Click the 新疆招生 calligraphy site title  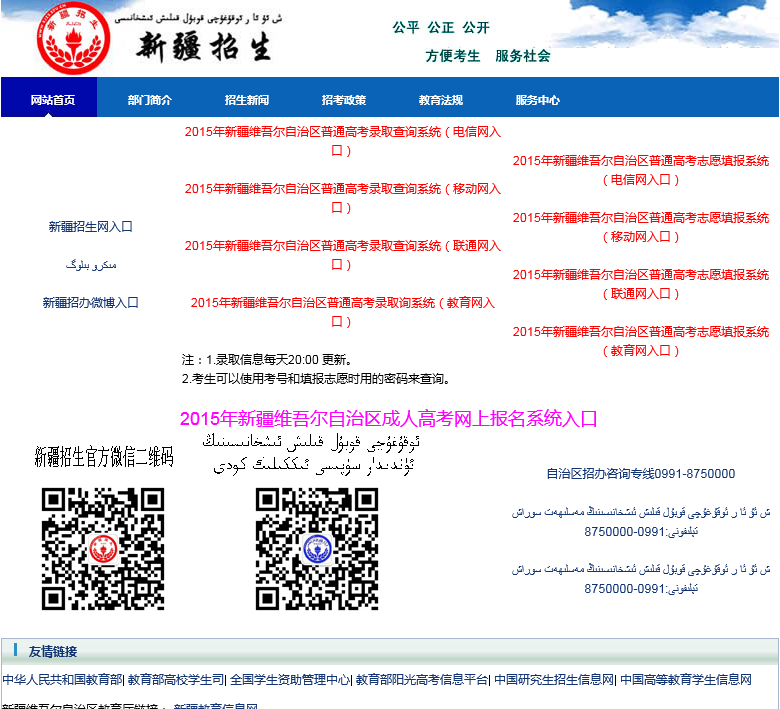point(204,47)
